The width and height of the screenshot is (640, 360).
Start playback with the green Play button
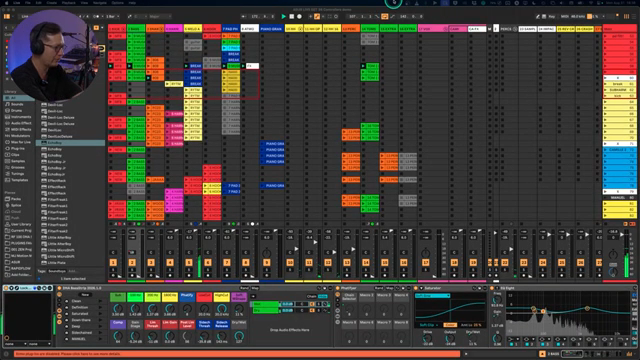(x=283, y=16)
